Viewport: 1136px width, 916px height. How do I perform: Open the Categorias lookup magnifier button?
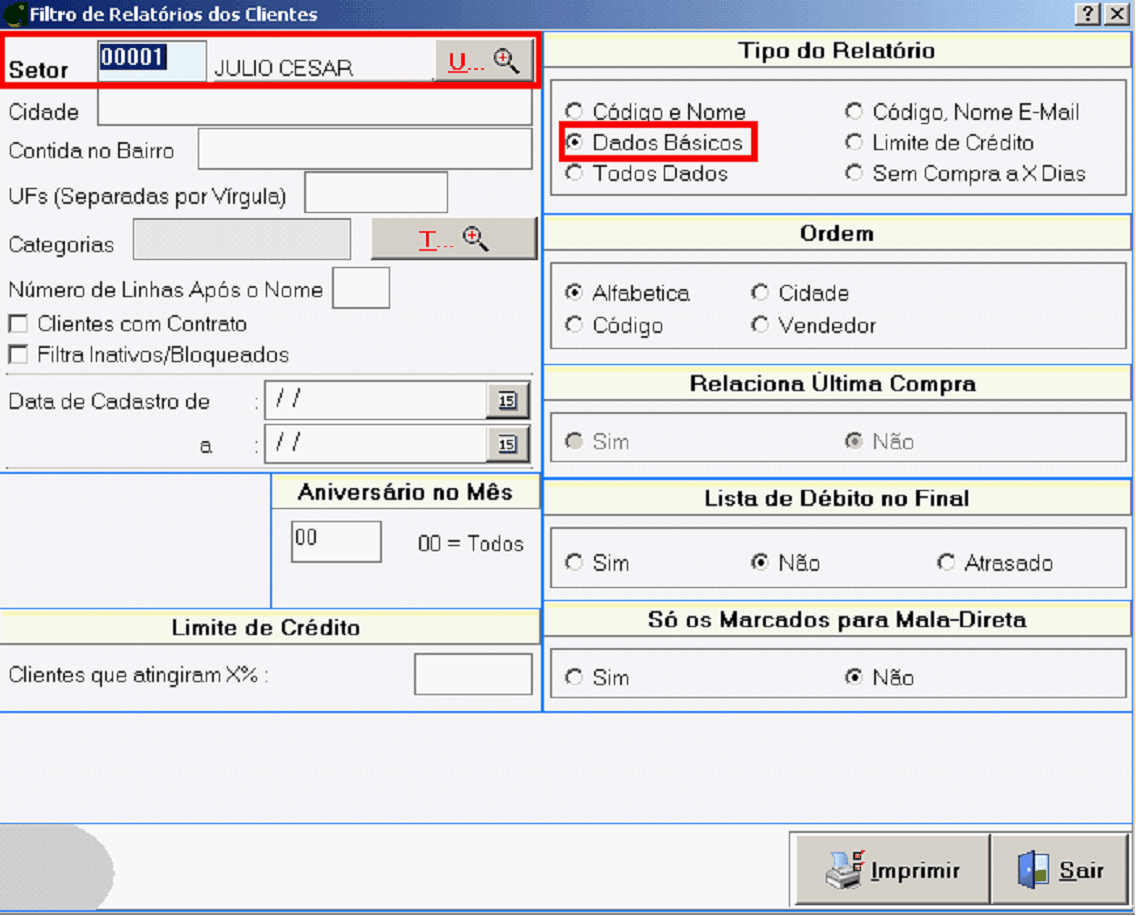[454, 240]
